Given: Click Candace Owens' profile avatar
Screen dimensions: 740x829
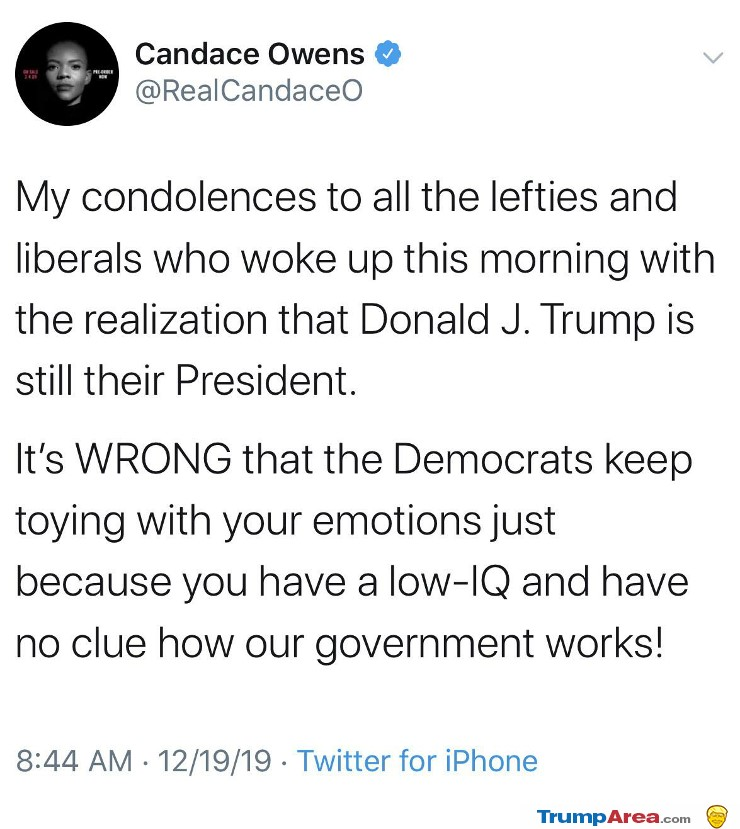Looking at the screenshot, I should point(70,74).
